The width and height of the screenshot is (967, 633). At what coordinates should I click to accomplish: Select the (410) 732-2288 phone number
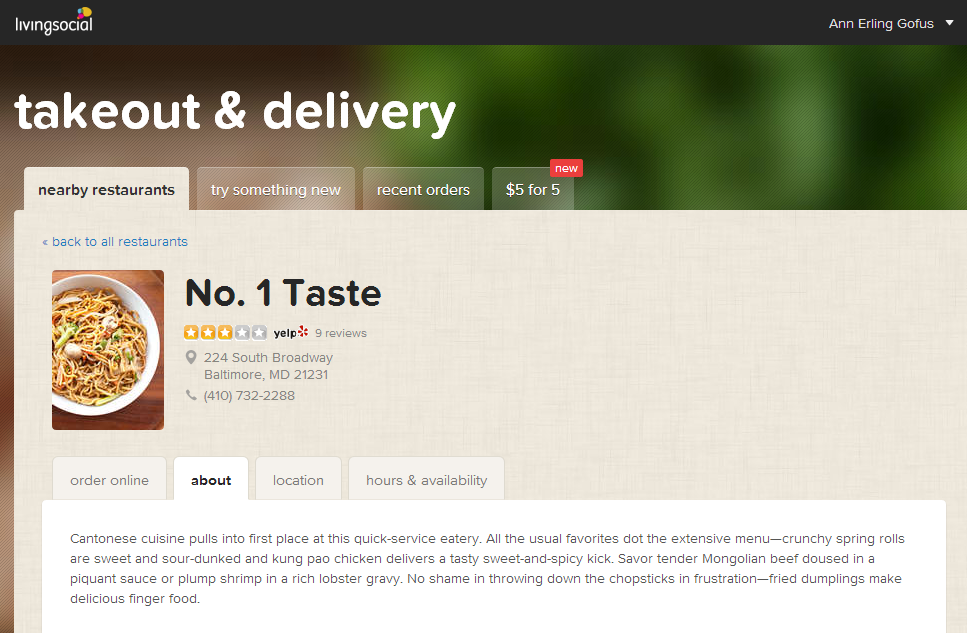point(249,395)
